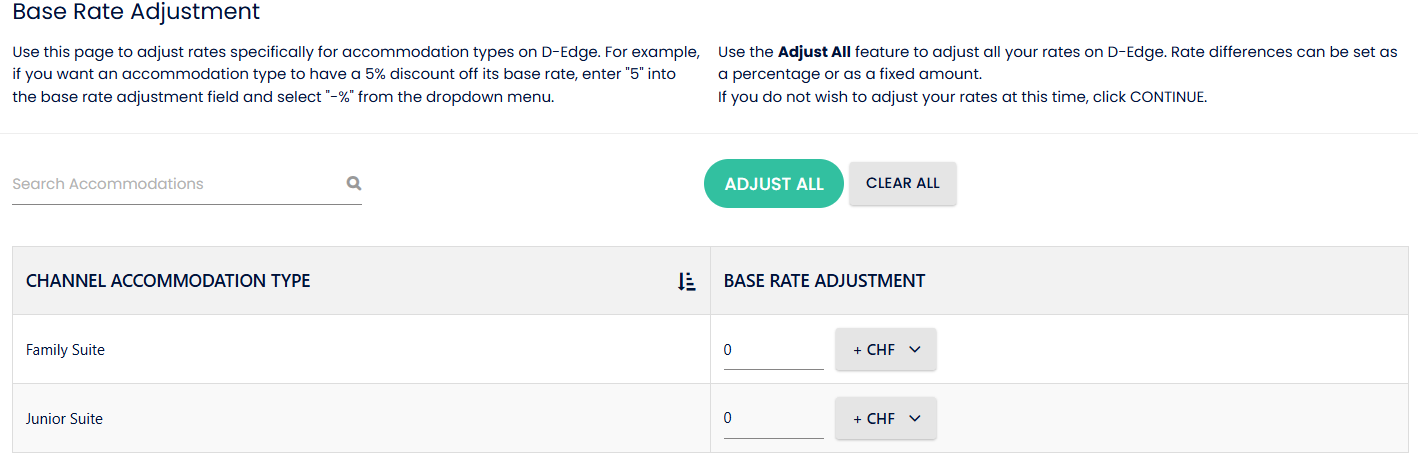Viewport: 1418px width, 453px height.
Task: Click the word CONTINUE in the instructions
Action: click(1167, 98)
